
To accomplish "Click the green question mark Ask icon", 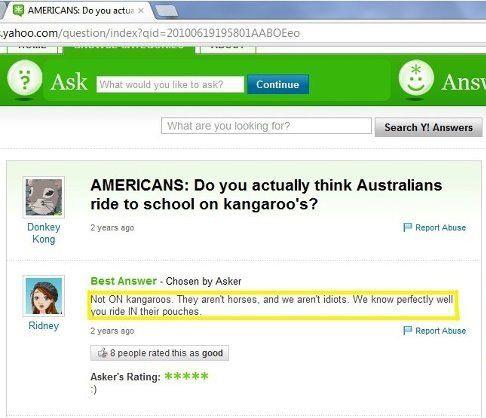I will [x=25, y=78].
